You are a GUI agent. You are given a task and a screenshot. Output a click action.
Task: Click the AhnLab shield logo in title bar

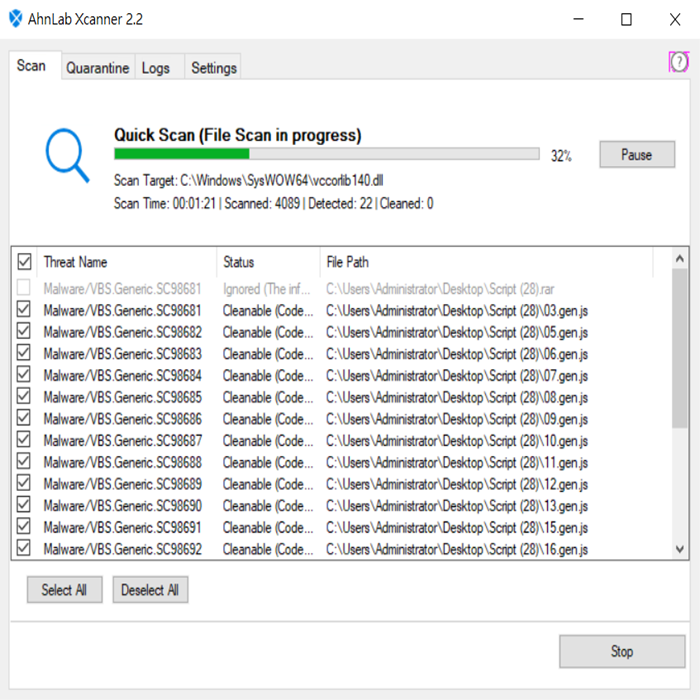coord(16,19)
